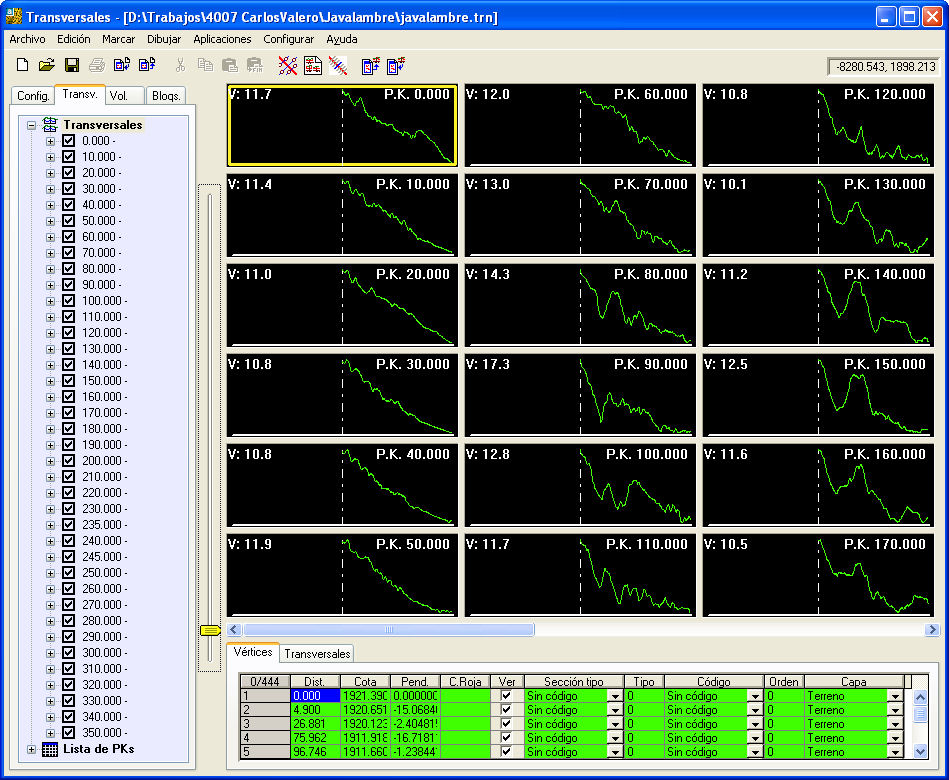Uncheck the 350.000 transversal checkbox
The height and width of the screenshot is (780, 949).
68,733
